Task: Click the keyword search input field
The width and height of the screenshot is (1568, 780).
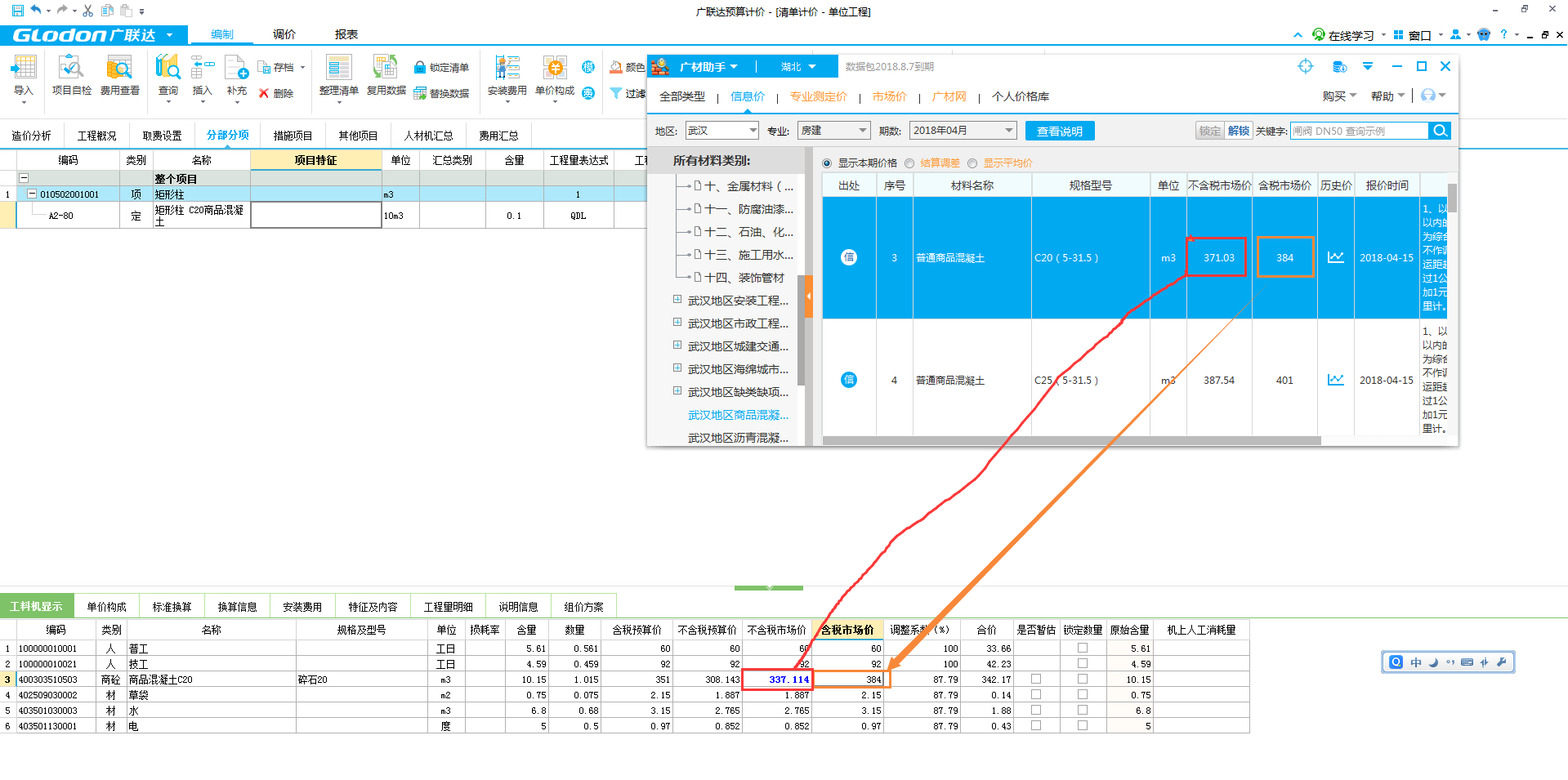Action: coord(1358,131)
